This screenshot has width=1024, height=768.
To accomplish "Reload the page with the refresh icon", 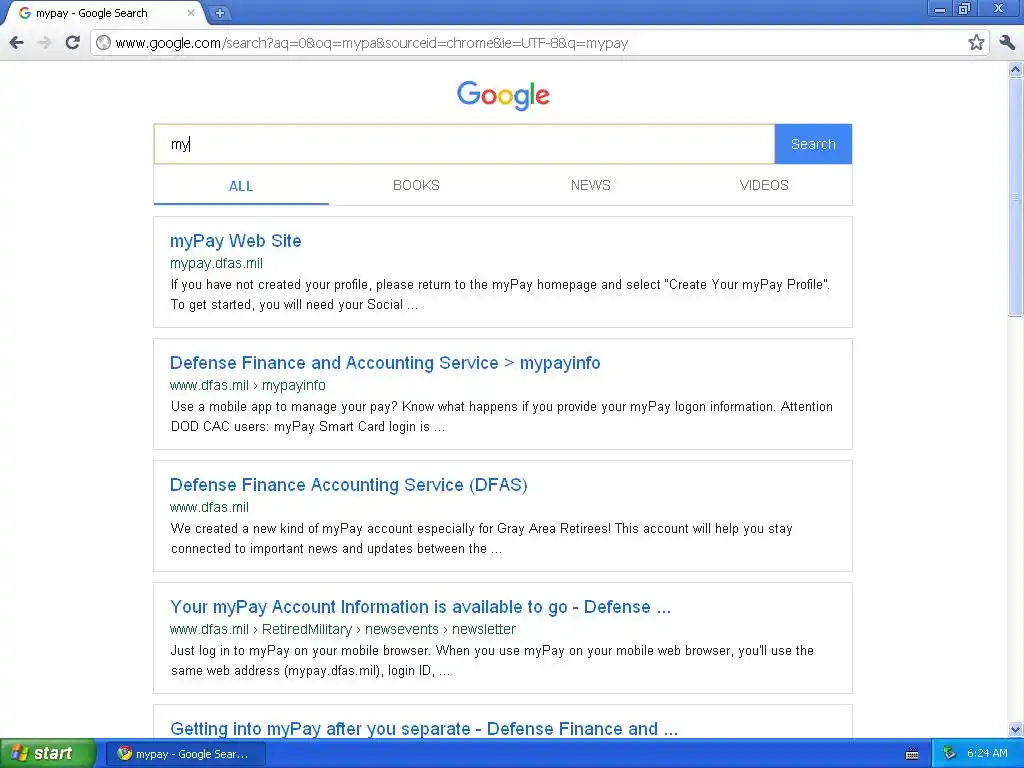I will tap(72, 43).
